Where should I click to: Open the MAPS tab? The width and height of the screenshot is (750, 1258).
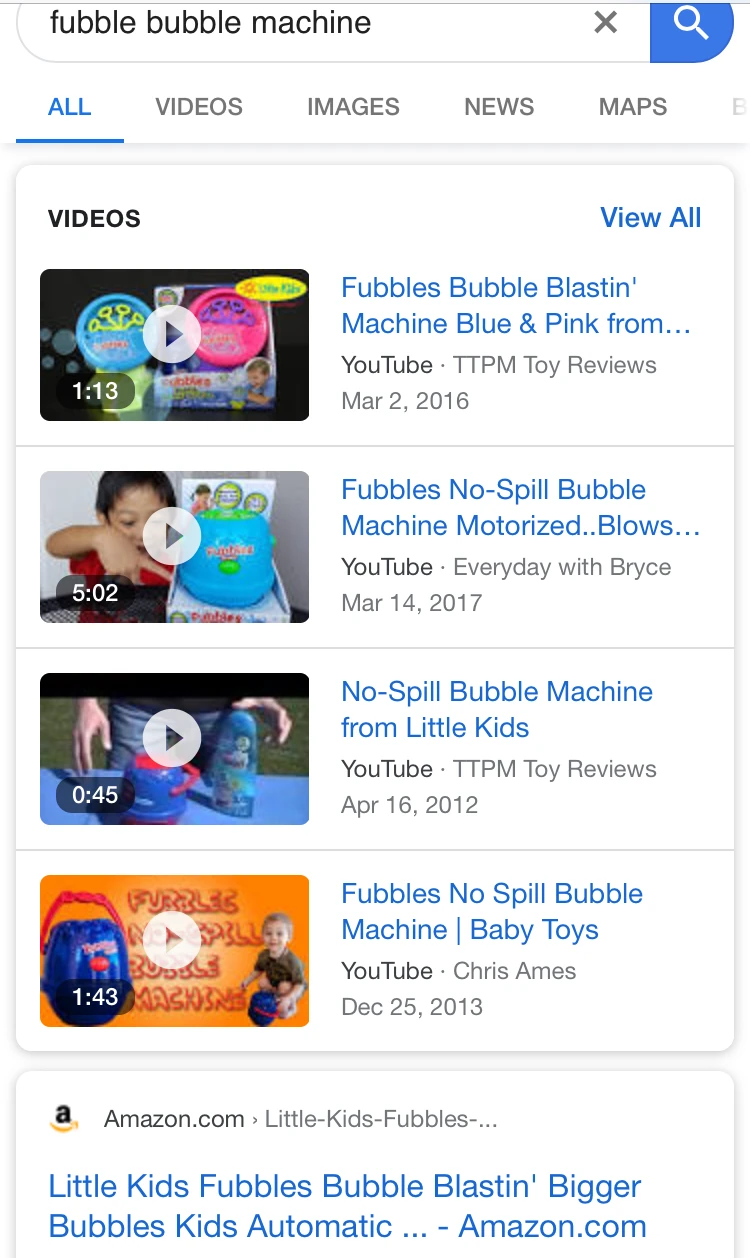coord(633,107)
